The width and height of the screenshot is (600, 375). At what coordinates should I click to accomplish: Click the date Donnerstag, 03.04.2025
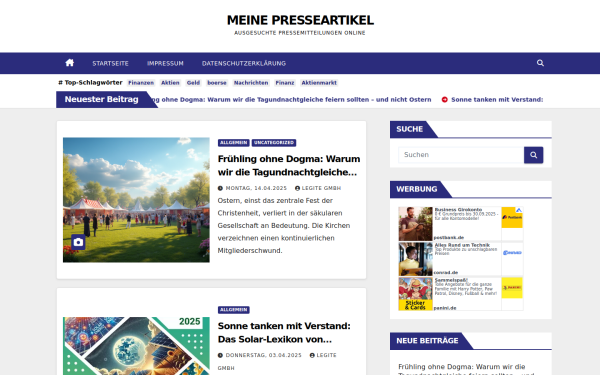[263, 355]
